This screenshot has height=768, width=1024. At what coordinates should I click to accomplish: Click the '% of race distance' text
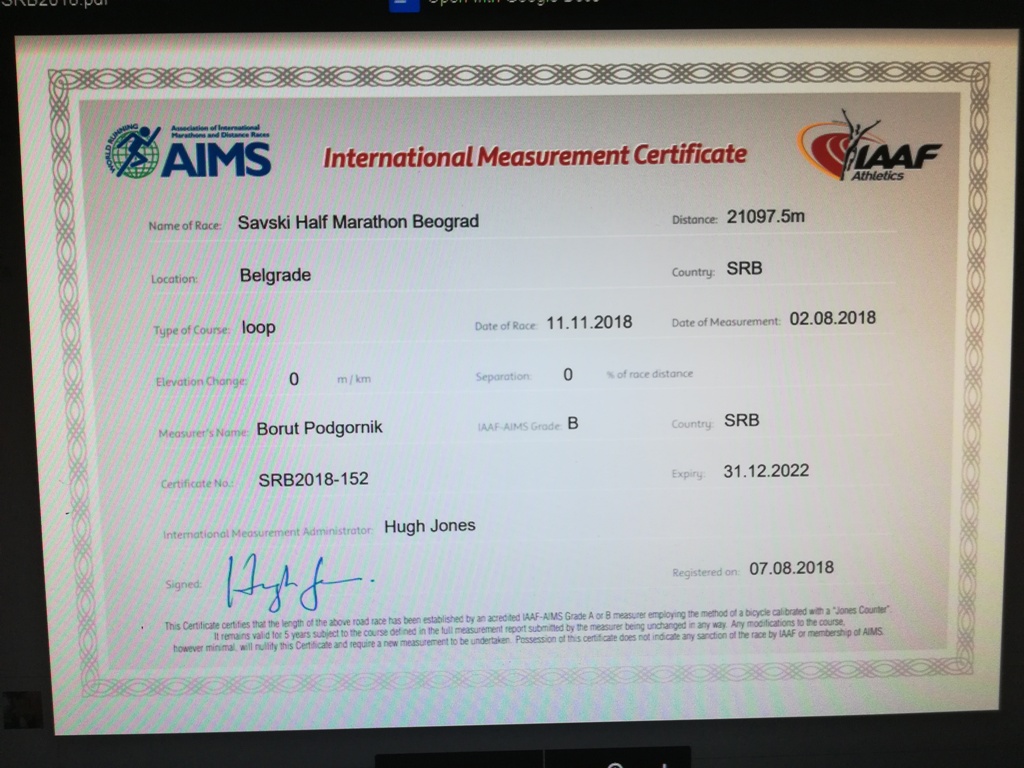click(650, 374)
